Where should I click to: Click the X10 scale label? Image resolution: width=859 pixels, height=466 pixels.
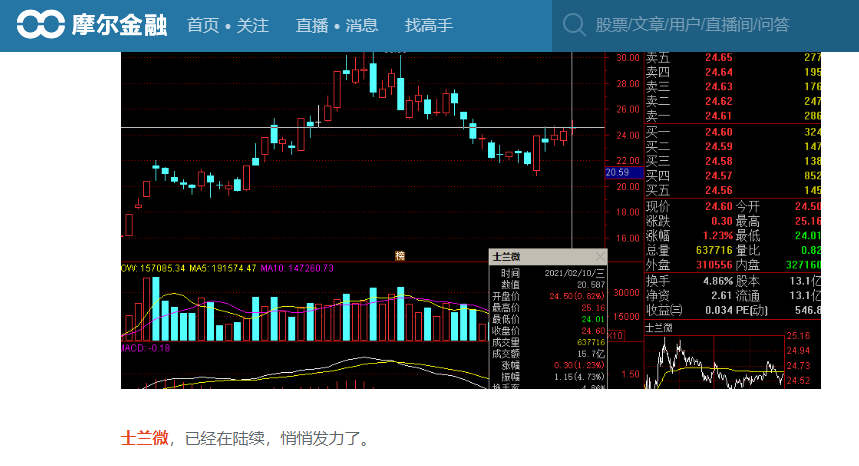click(x=615, y=336)
